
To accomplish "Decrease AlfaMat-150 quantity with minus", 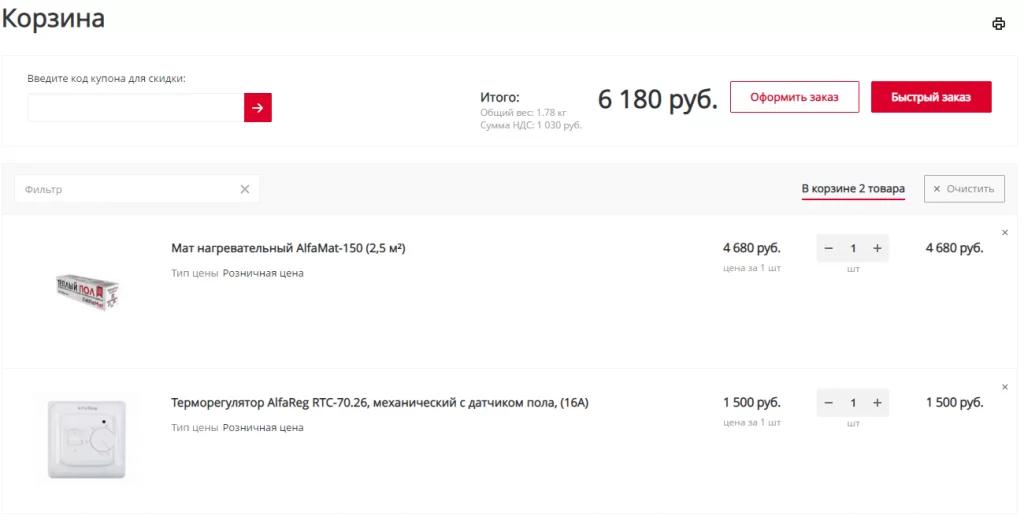I will tap(829, 248).
